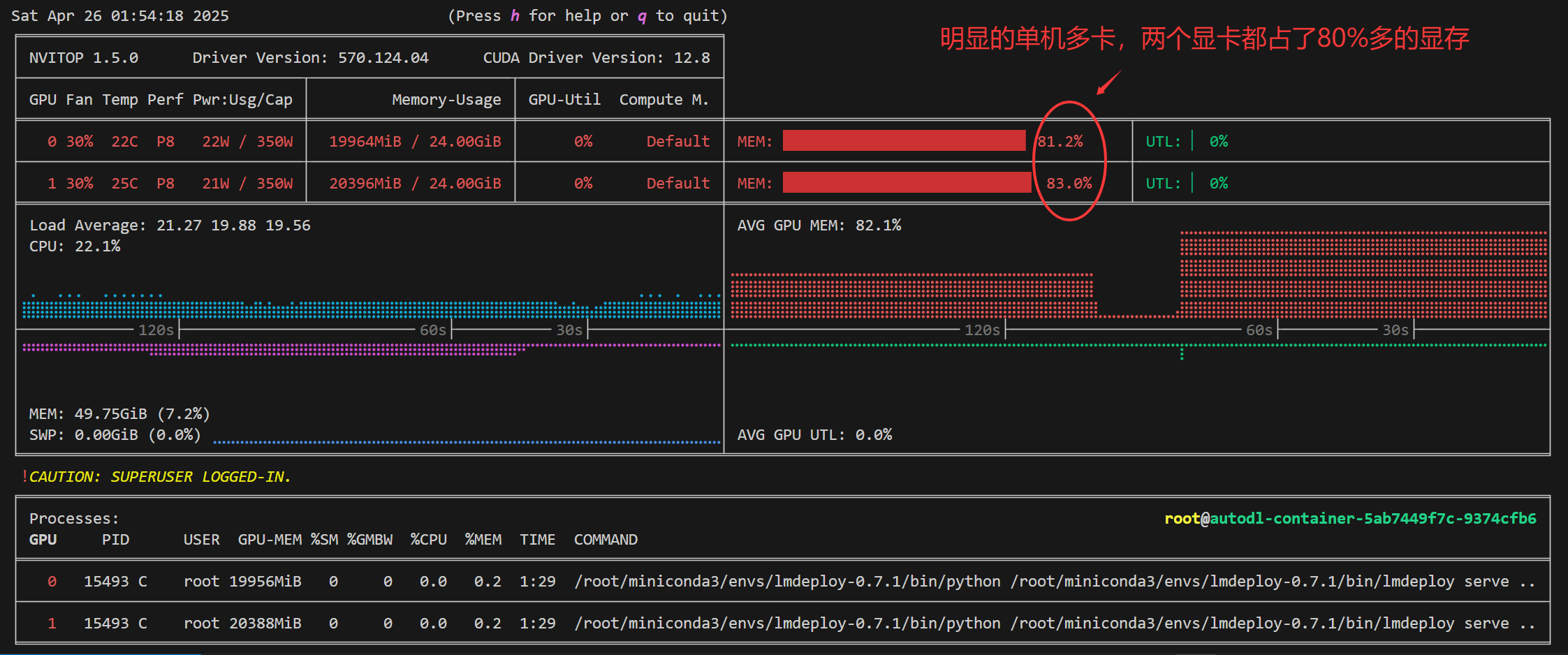
Task: Click GPU 0 memory usage 19964MiB
Action: [365, 141]
